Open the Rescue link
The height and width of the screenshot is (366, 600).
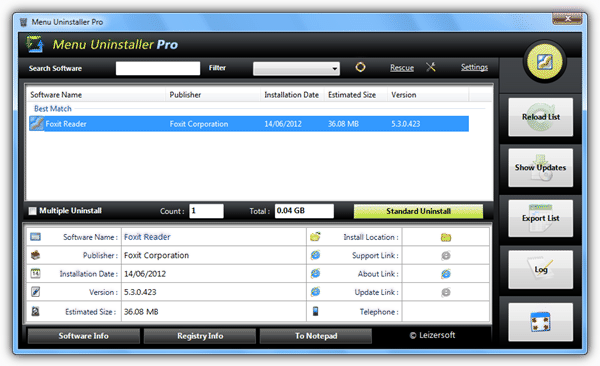[402, 68]
